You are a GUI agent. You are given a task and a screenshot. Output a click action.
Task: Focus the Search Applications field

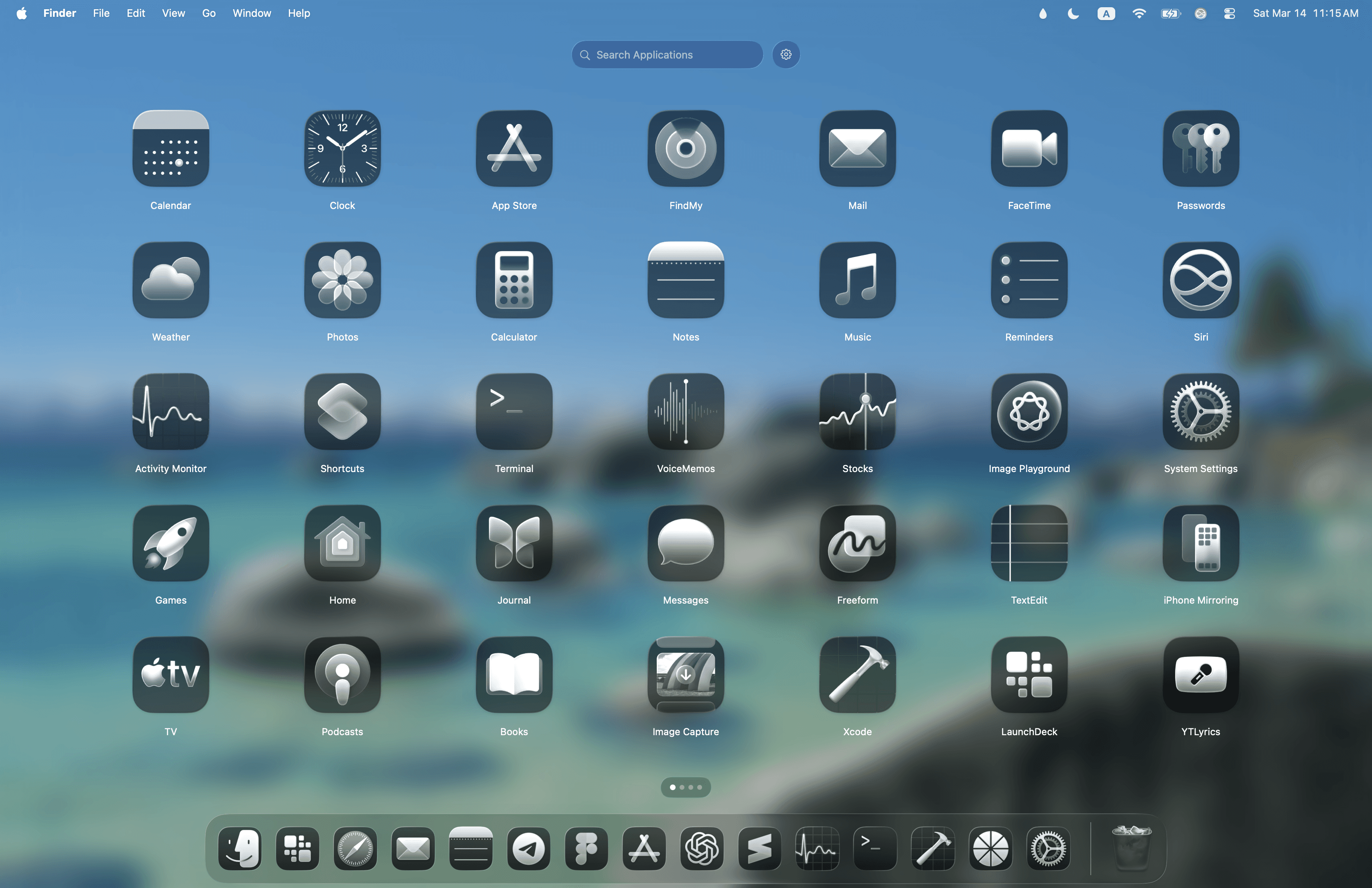click(x=668, y=55)
